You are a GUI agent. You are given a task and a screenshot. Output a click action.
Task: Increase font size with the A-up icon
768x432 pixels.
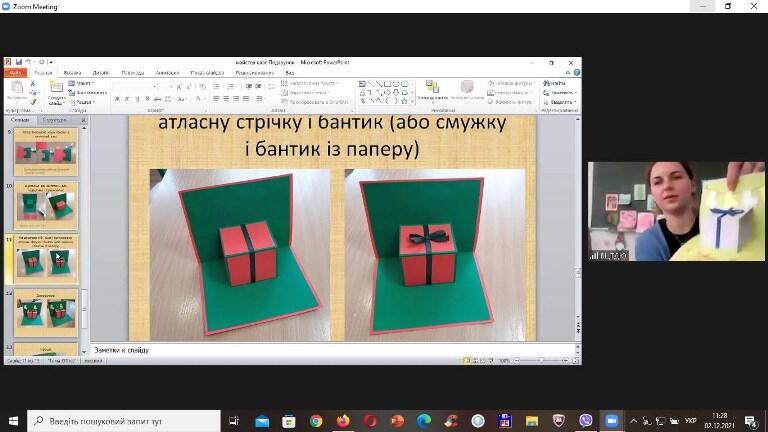pyautogui.click(x=179, y=87)
